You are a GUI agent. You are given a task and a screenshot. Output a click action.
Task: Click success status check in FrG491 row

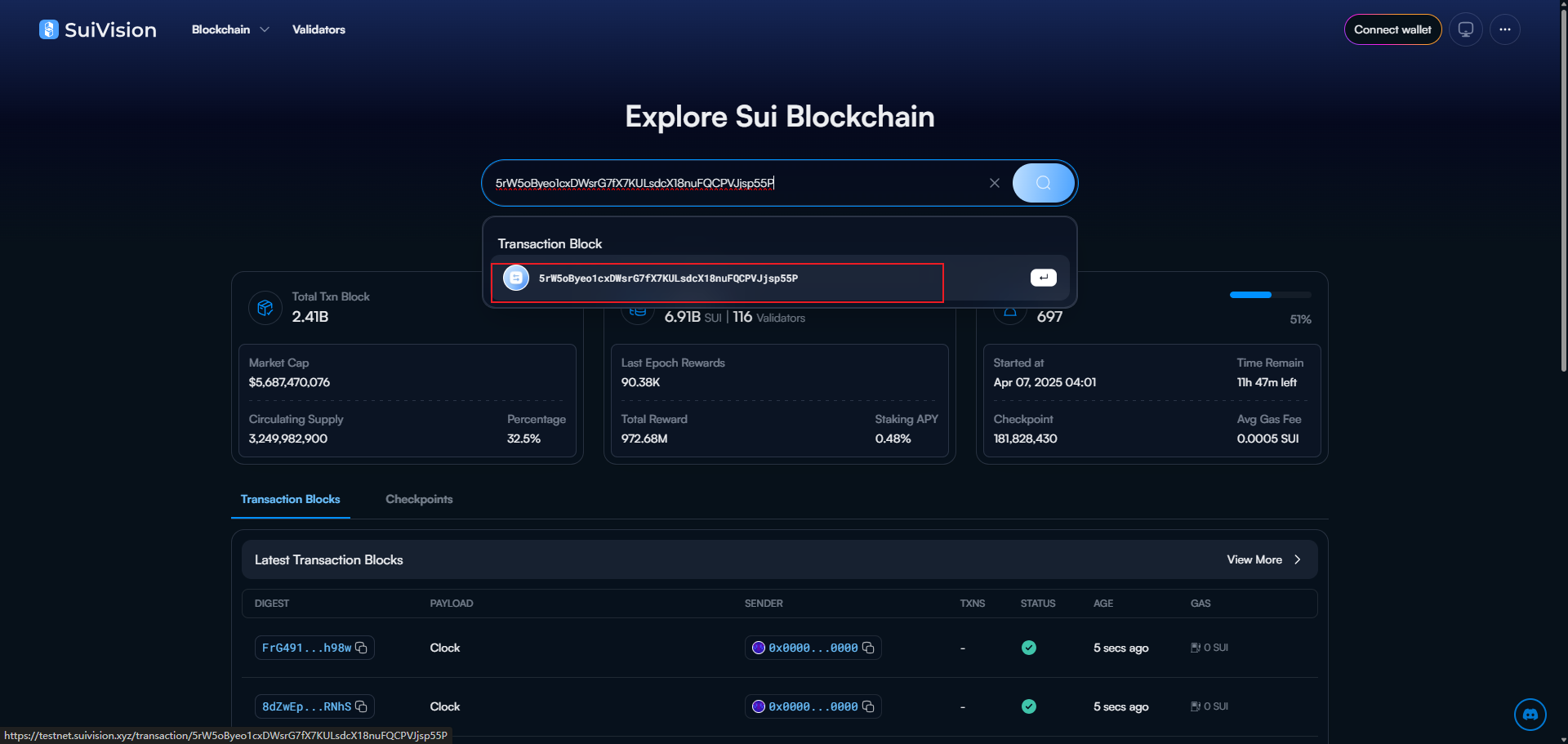point(1029,648)
